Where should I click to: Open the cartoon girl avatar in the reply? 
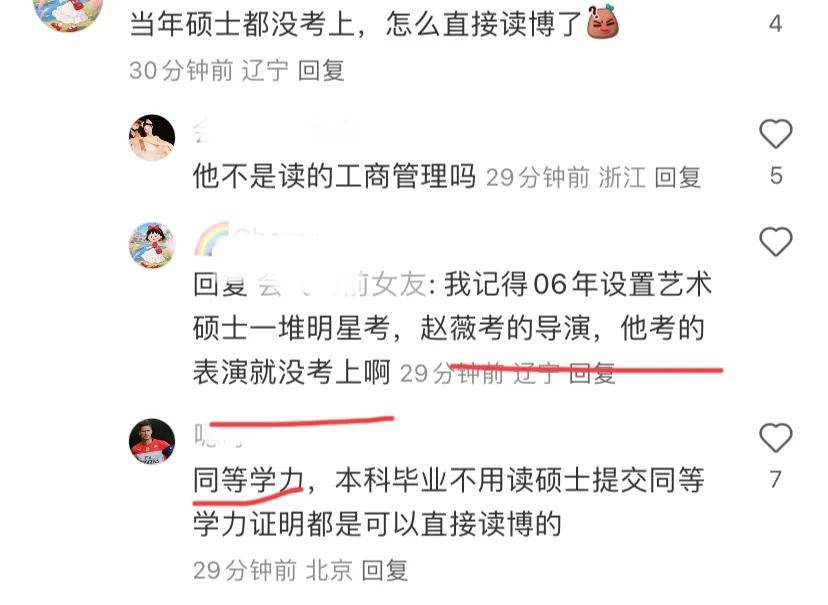tap(152, 245)
